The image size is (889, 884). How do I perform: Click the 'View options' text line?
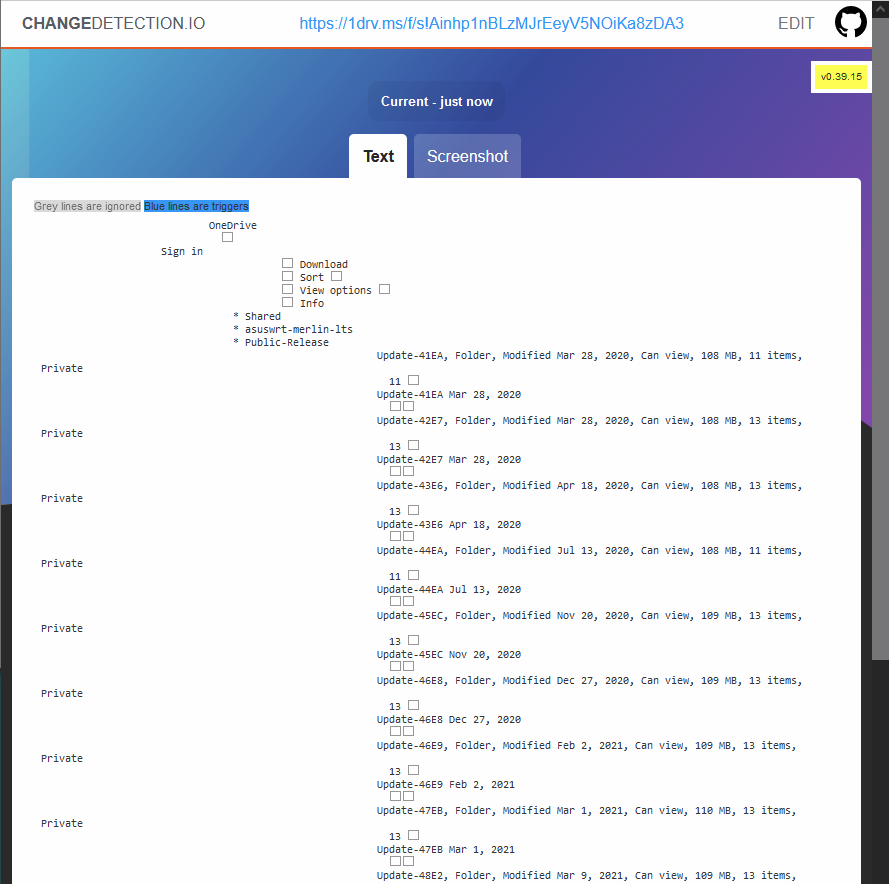pos(335,290)
